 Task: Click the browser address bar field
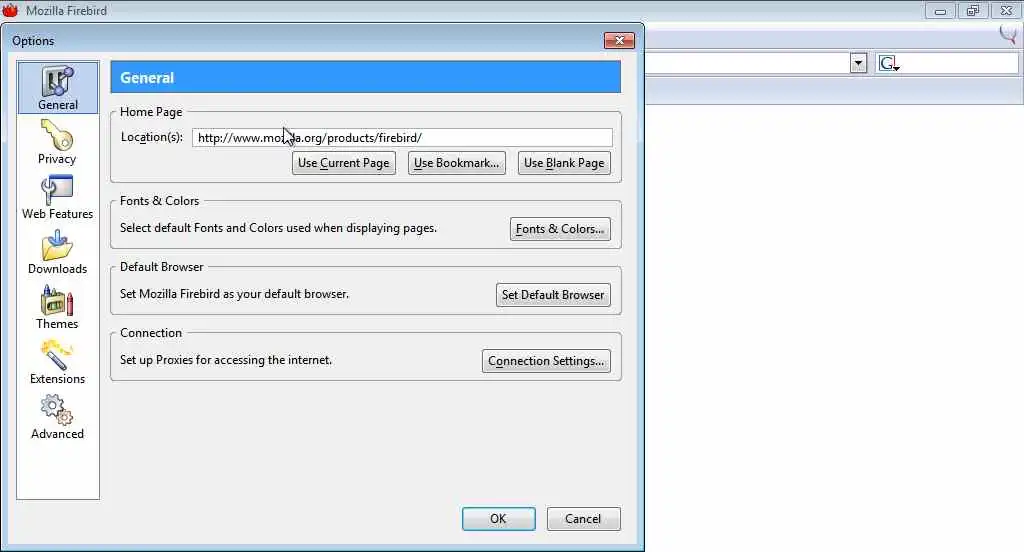coord(747,63)
